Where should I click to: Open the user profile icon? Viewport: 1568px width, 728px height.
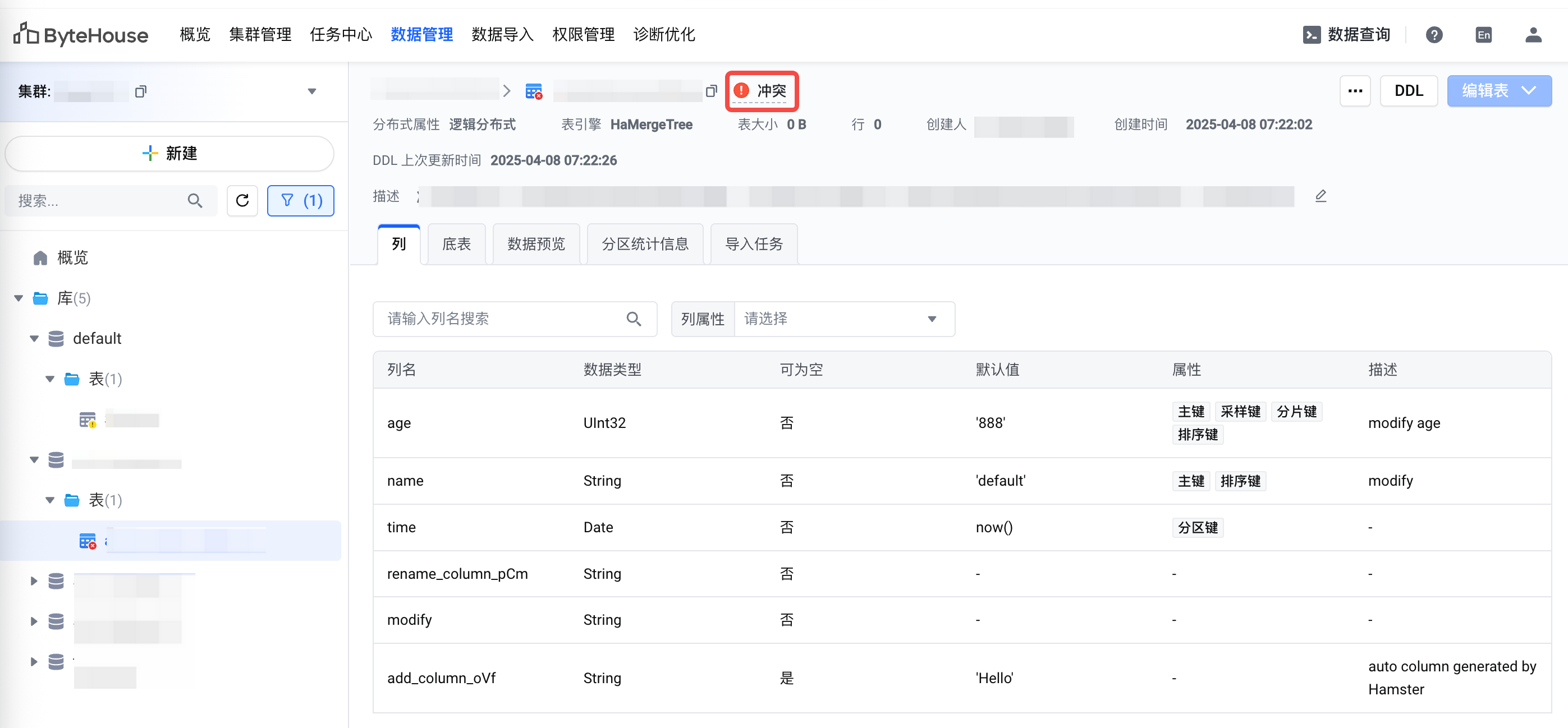[x=1533, y=35]
